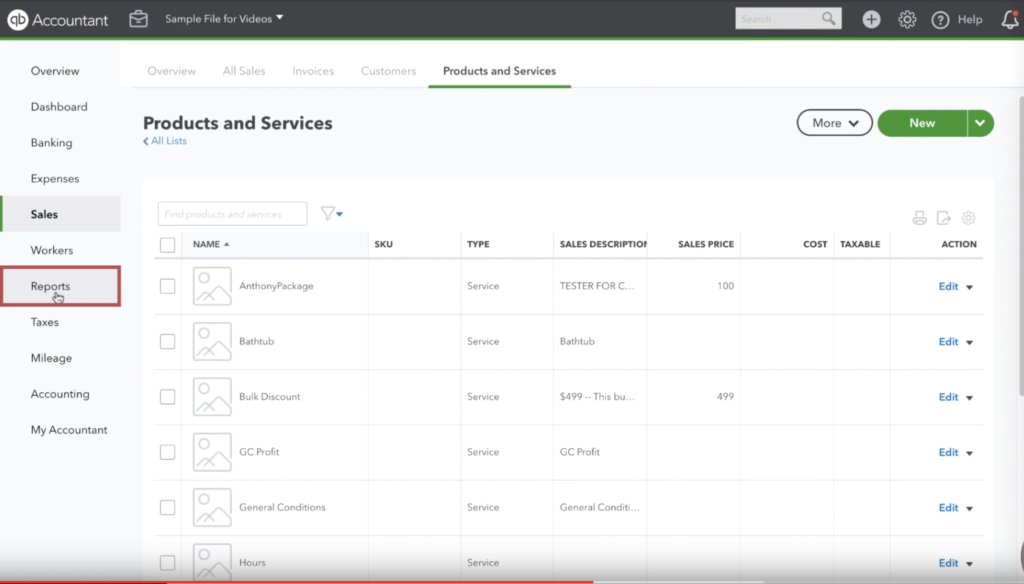Click the export list icon above table
The image size is (1024, 584).
pyautogui.click(x=944, y=218)
